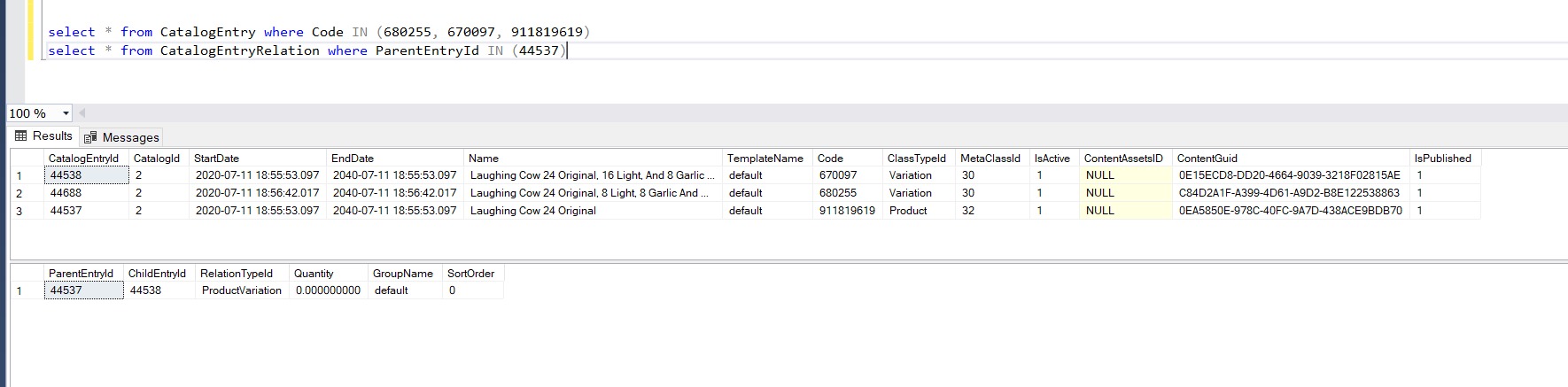Viewport: 1568px width, 387px height.
Task: Select cell with CatalogEntryId 44688
Action: pos(85,193)
